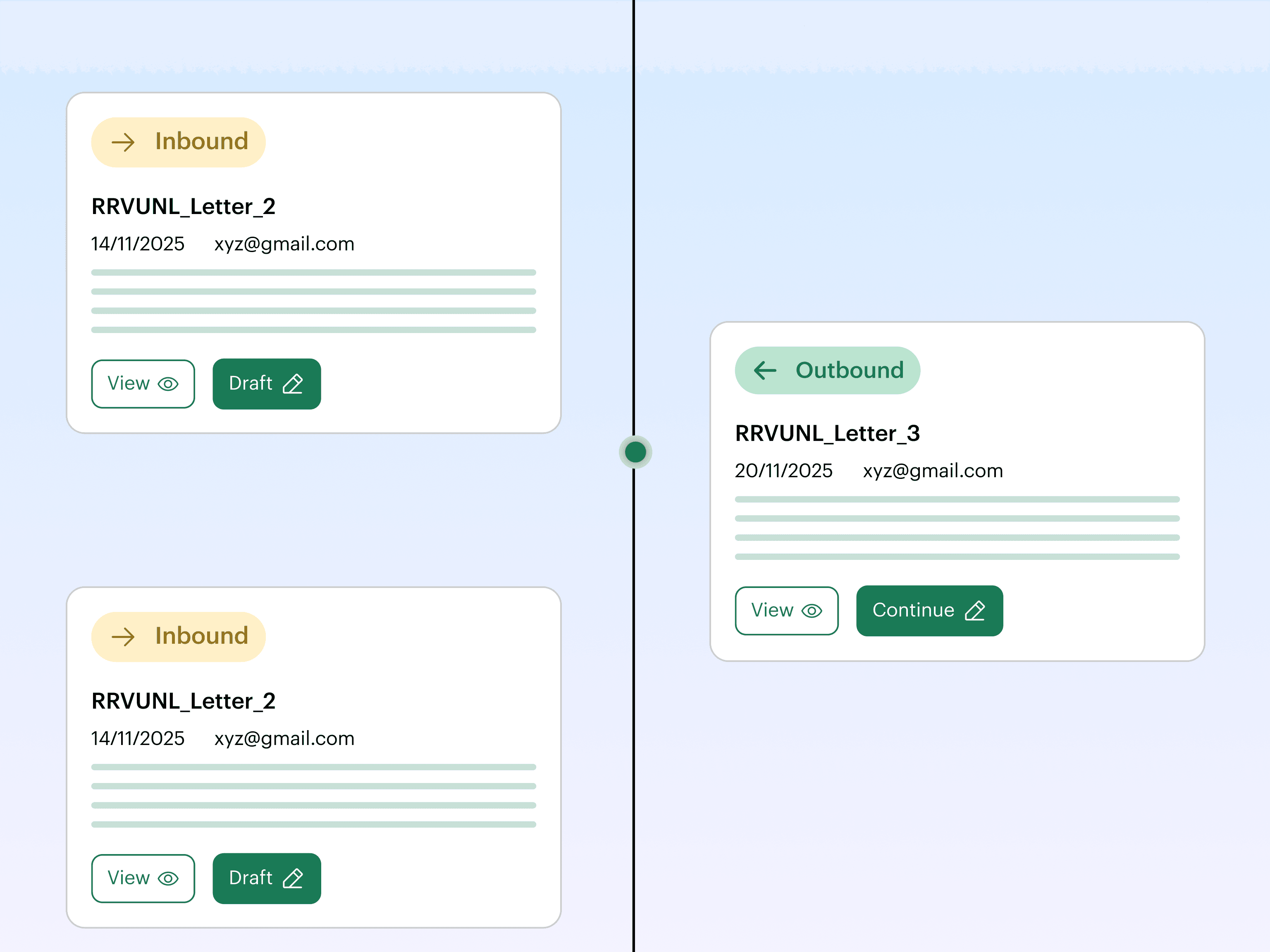Click xyz@gmail.com in the first Inbound card
The width and height of the screenshot is (1270, 952).
[284, 244]
